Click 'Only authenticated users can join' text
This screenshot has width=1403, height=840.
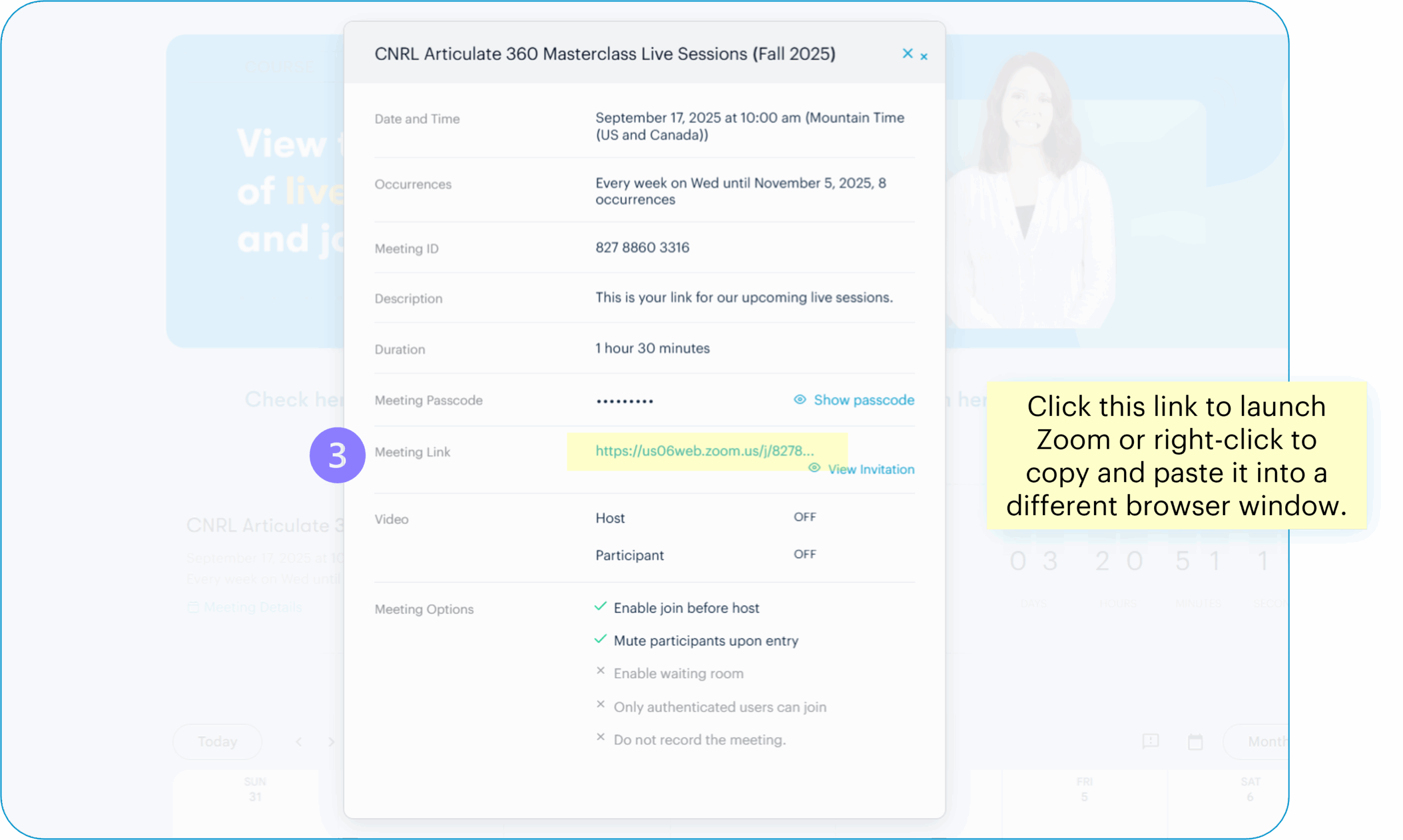pos(720,707)
